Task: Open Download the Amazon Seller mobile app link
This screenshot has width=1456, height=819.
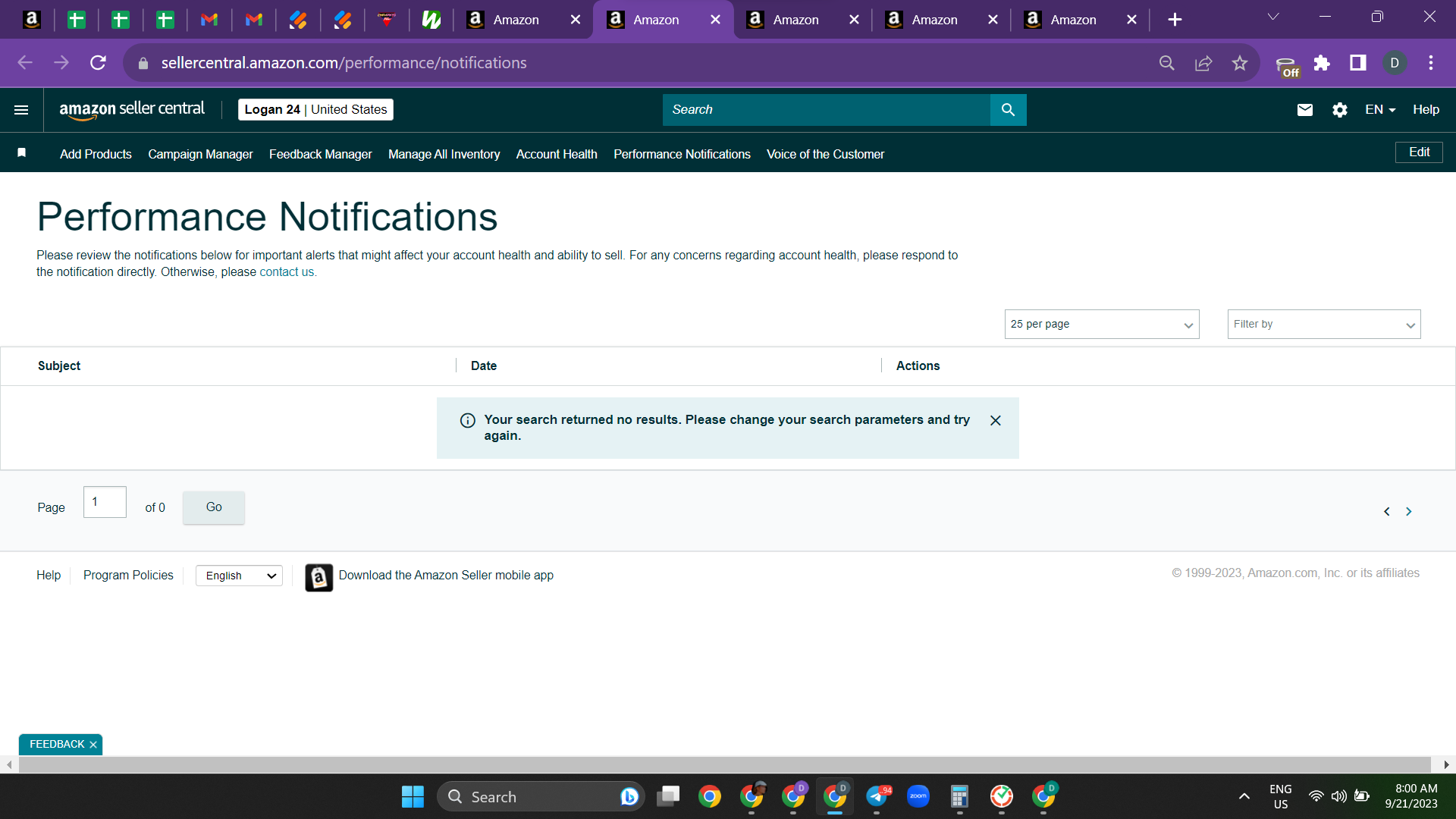Action: tap(446, 576)
